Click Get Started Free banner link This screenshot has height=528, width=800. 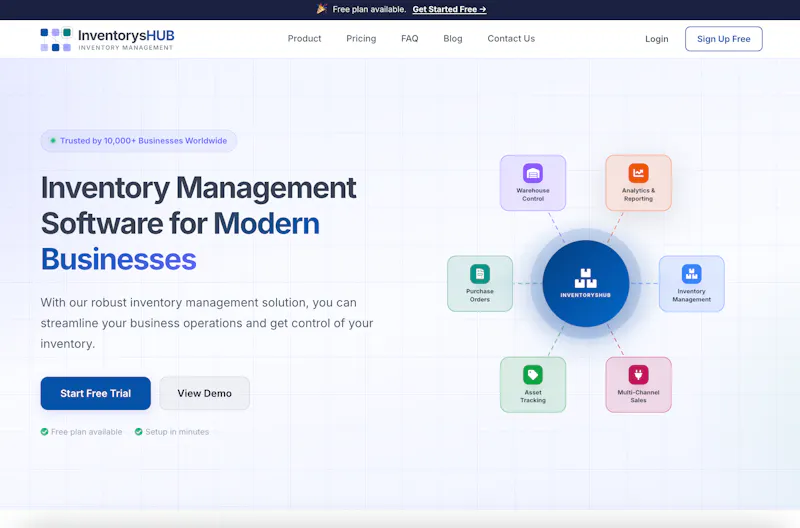tap(449, 9)
